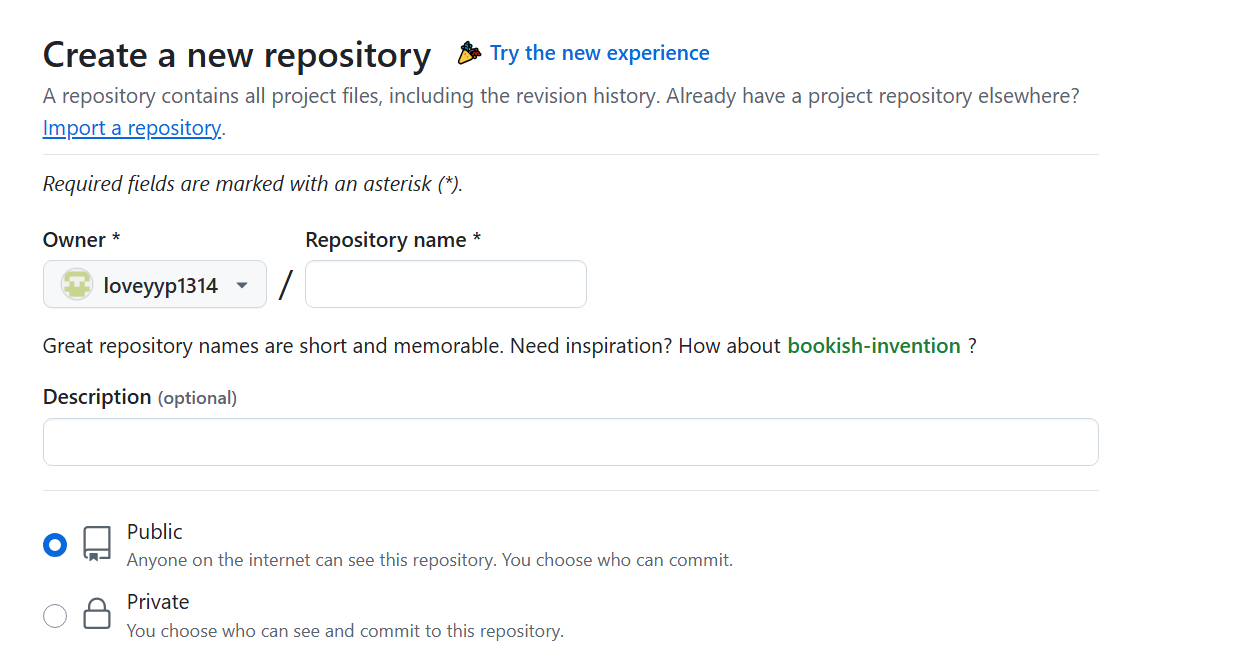
Task: Expand owner selector showing loveyyp1314
Action: click(160, 285)
